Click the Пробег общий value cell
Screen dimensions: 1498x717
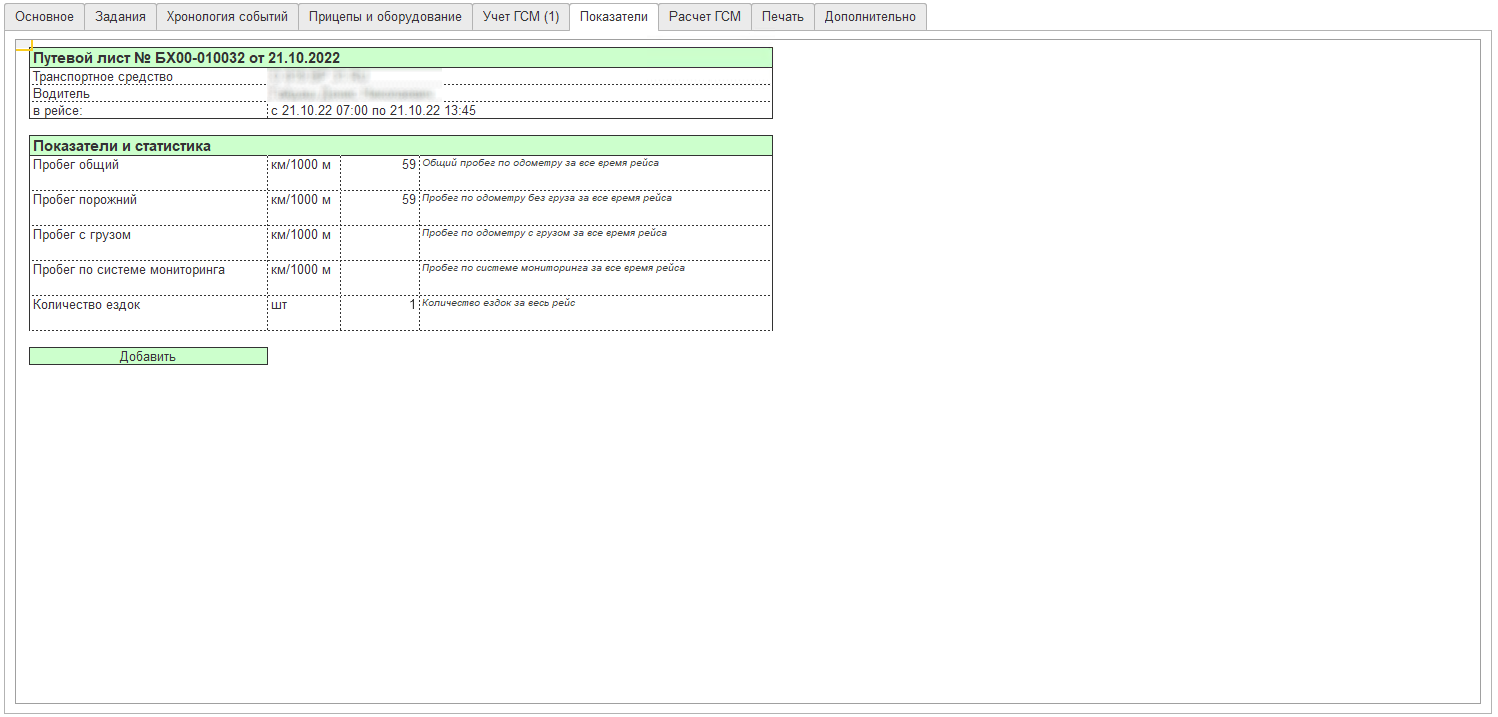[x=380, y=172]
